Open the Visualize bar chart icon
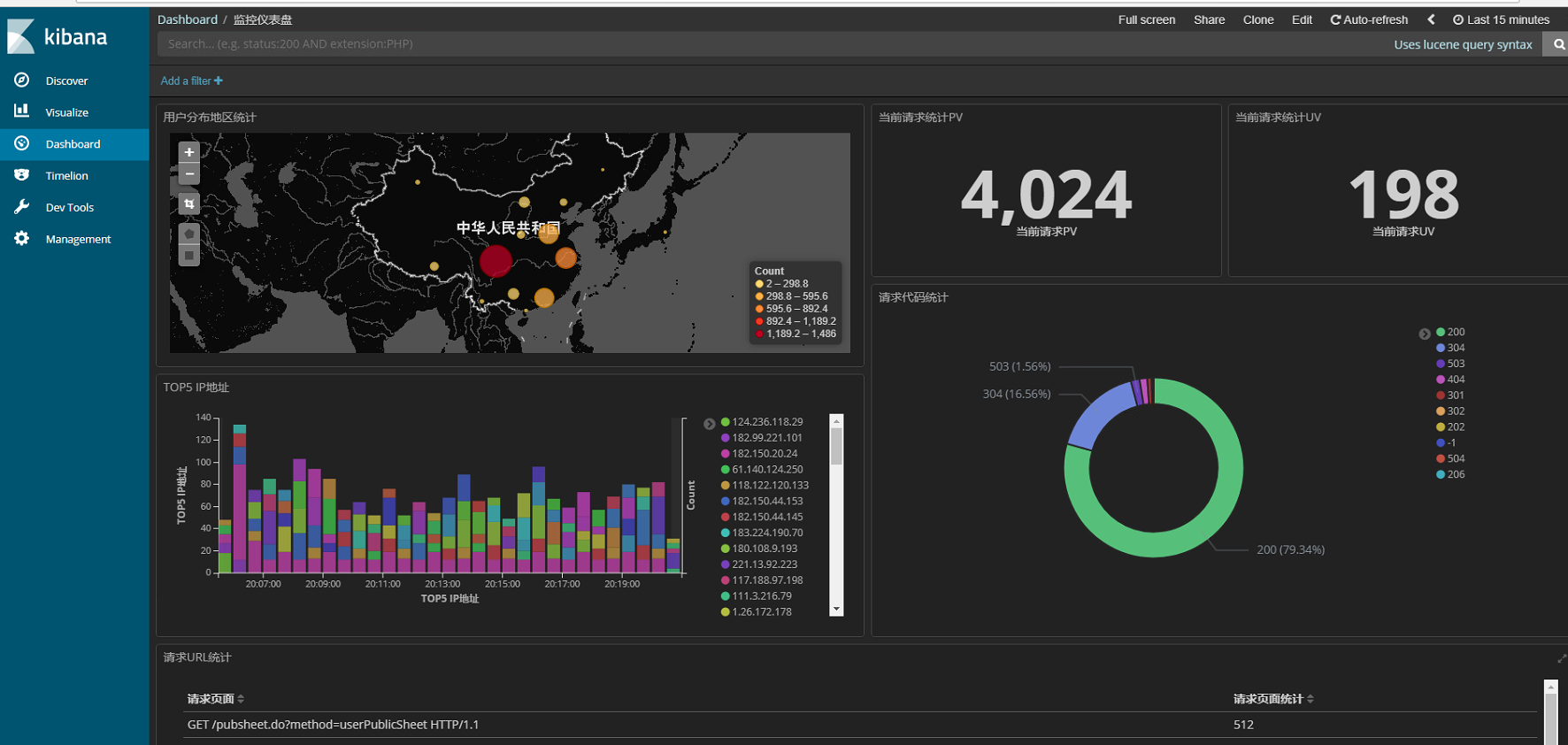The width and height of the screenshot is (1568, 745). 22,111
